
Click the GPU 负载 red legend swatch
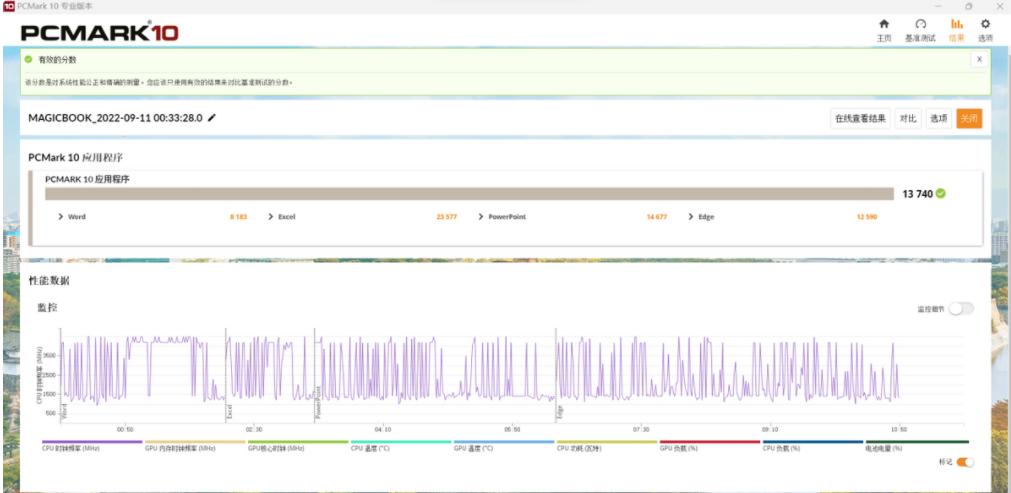[x=709, y=442]
